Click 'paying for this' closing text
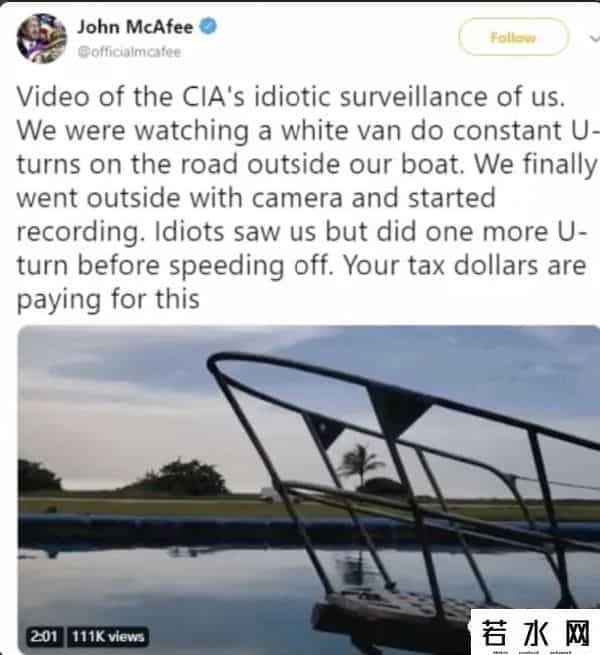The height and width of the screenshot is (655, 600). point(108,300)
